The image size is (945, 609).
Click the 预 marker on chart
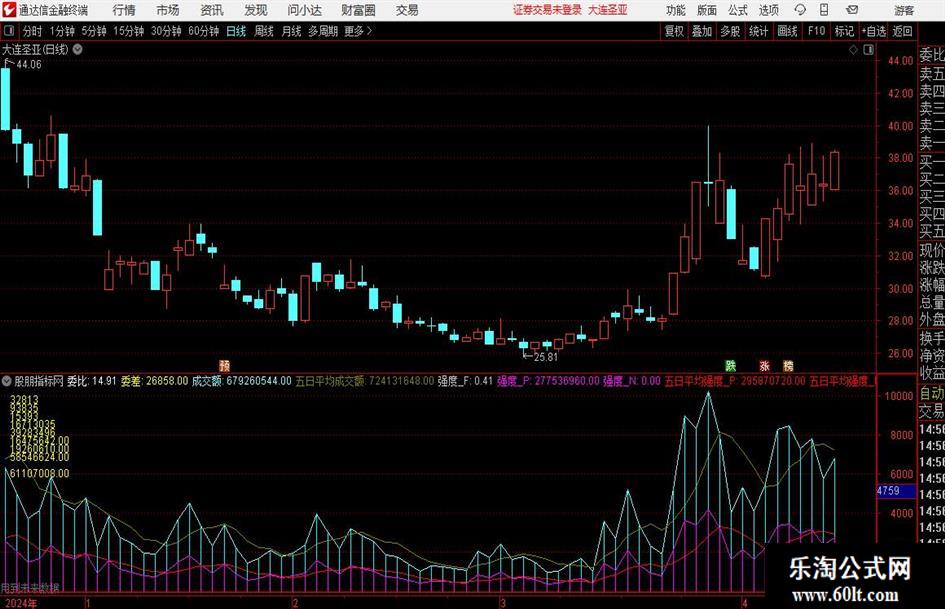(224, 365)
